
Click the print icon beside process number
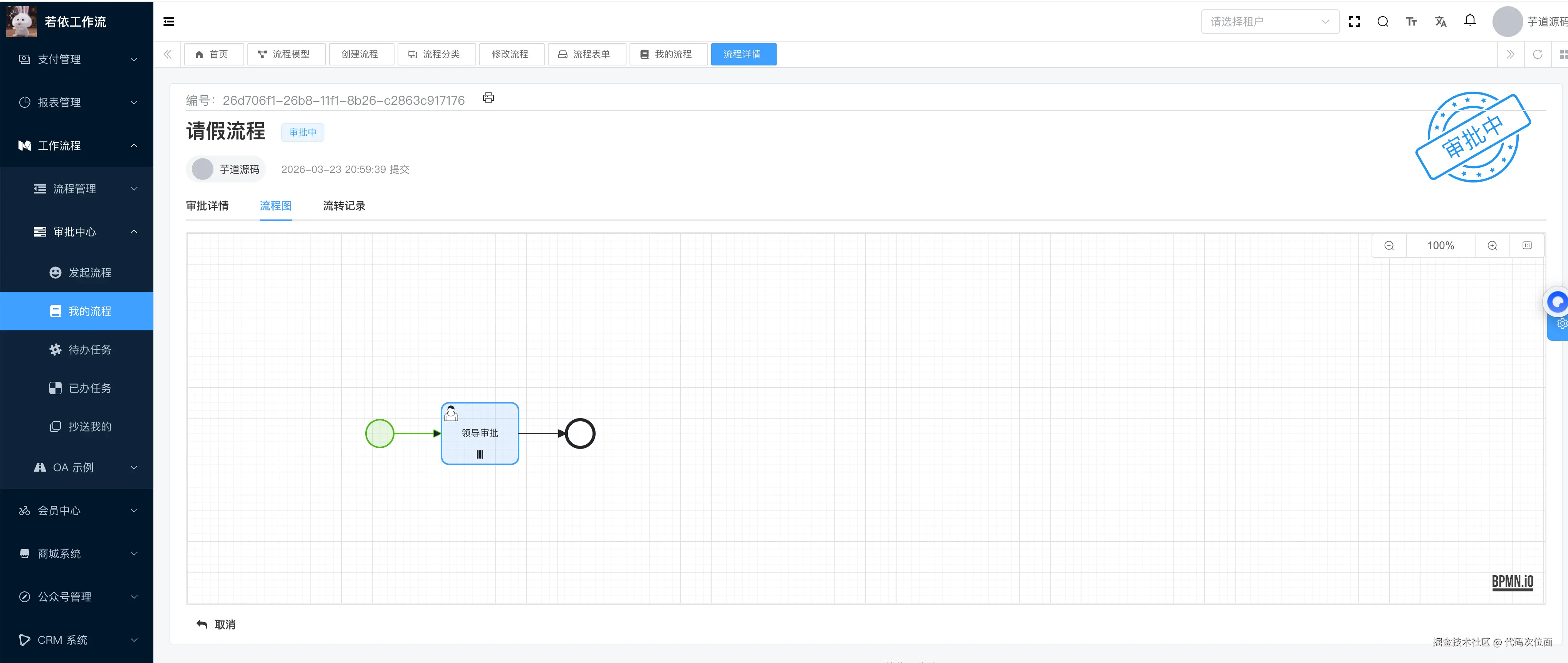pyautogui.click(x=488, y=98)
